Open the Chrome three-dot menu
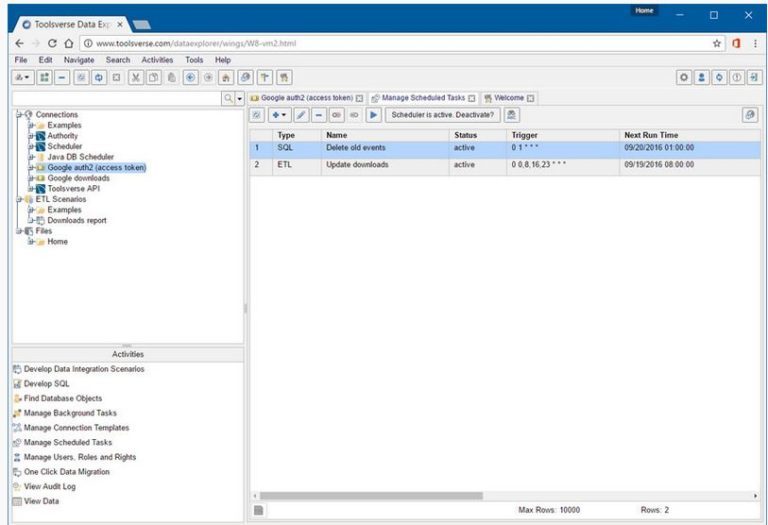The width and height of the screenshot is (768, 525). [755, 43]
